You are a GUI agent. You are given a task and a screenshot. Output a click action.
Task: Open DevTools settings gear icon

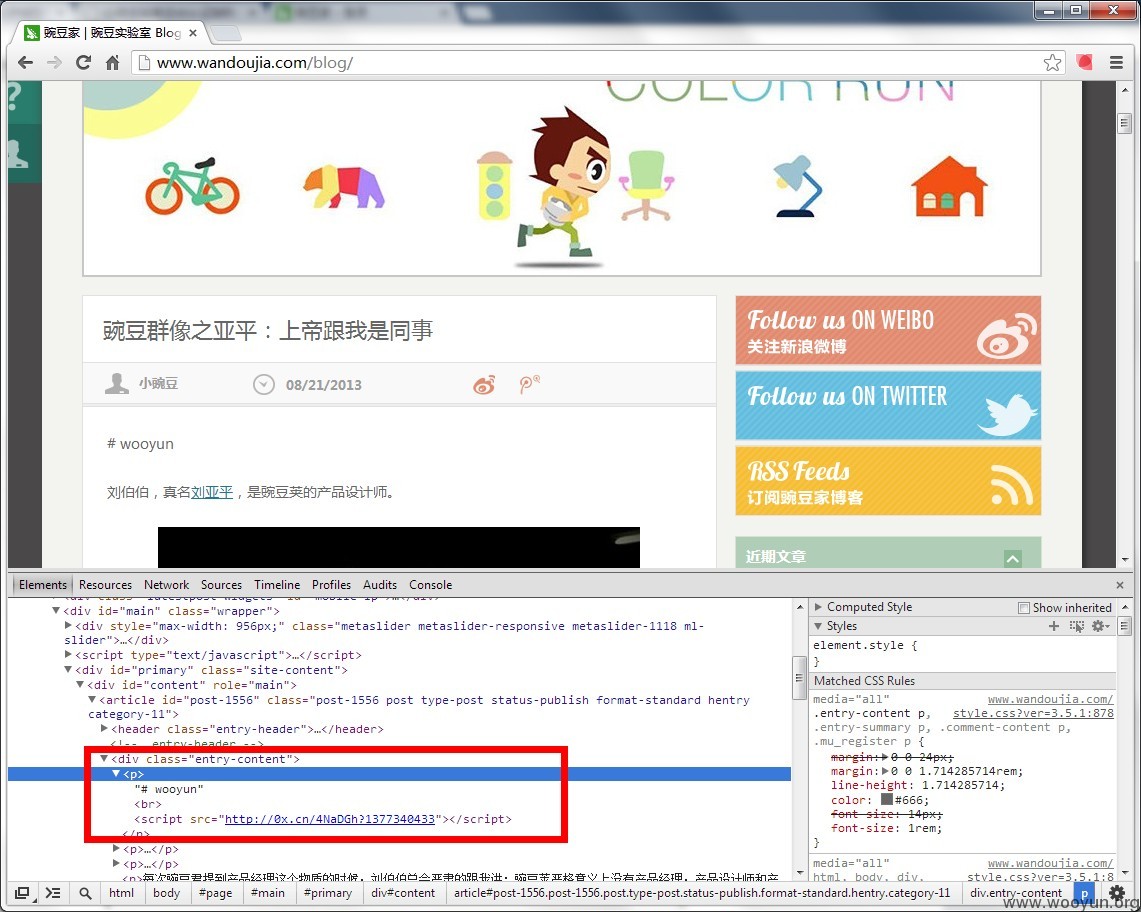(1116, 892)
